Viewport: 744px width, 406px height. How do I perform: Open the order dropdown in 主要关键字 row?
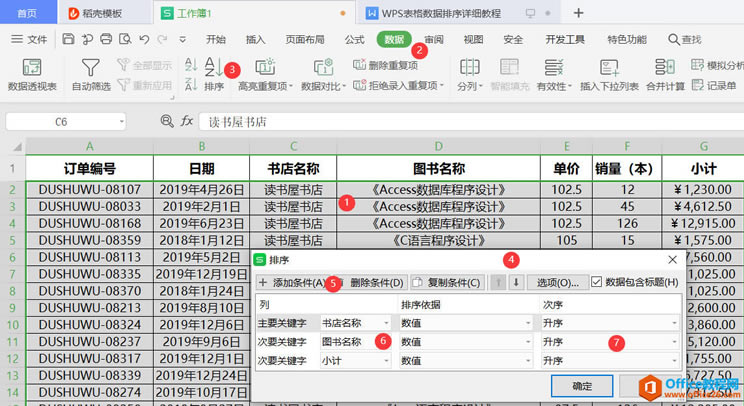coord(674,323)
